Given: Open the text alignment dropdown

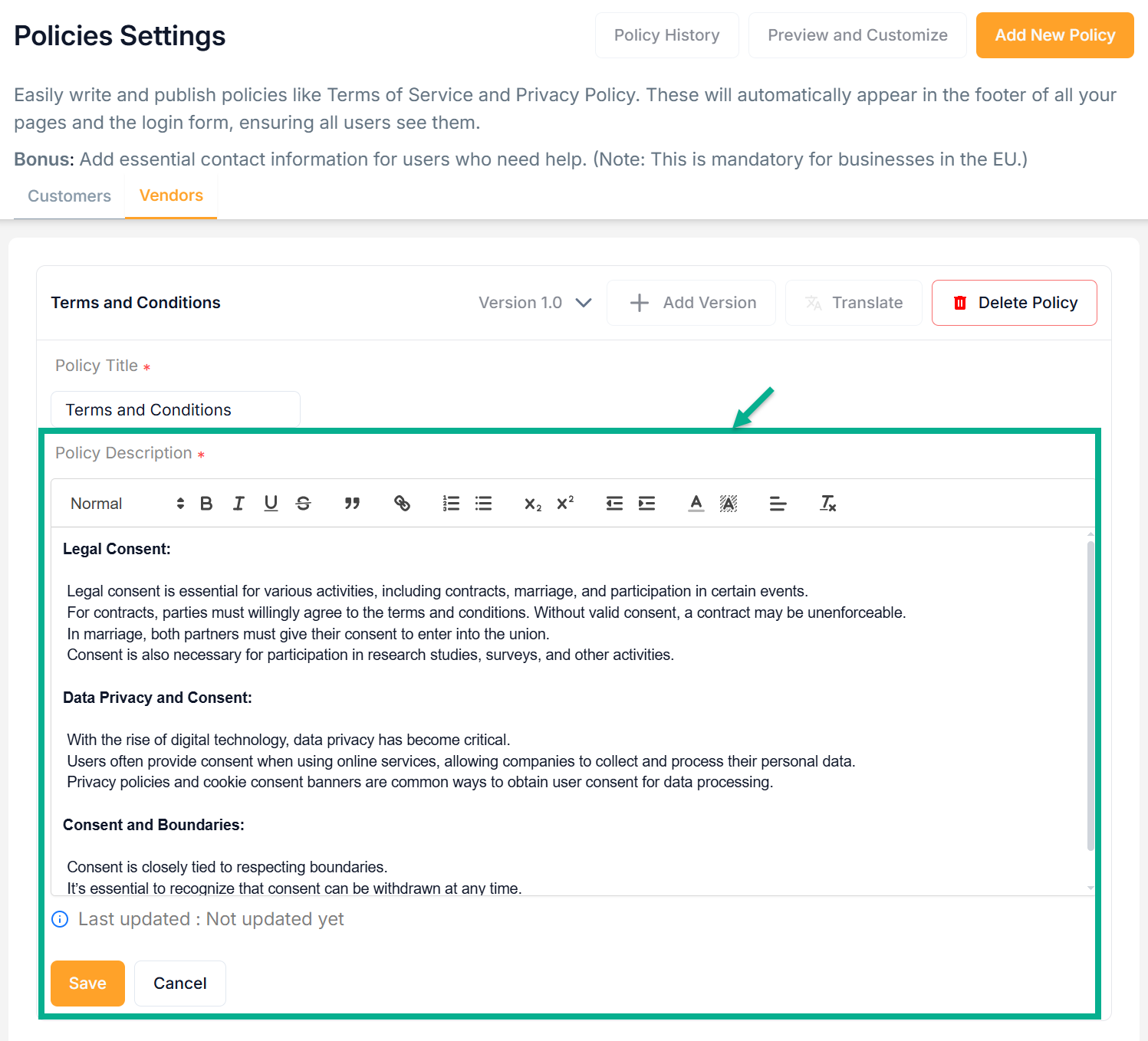Looking at the screenshot, I should coord(778,504).
